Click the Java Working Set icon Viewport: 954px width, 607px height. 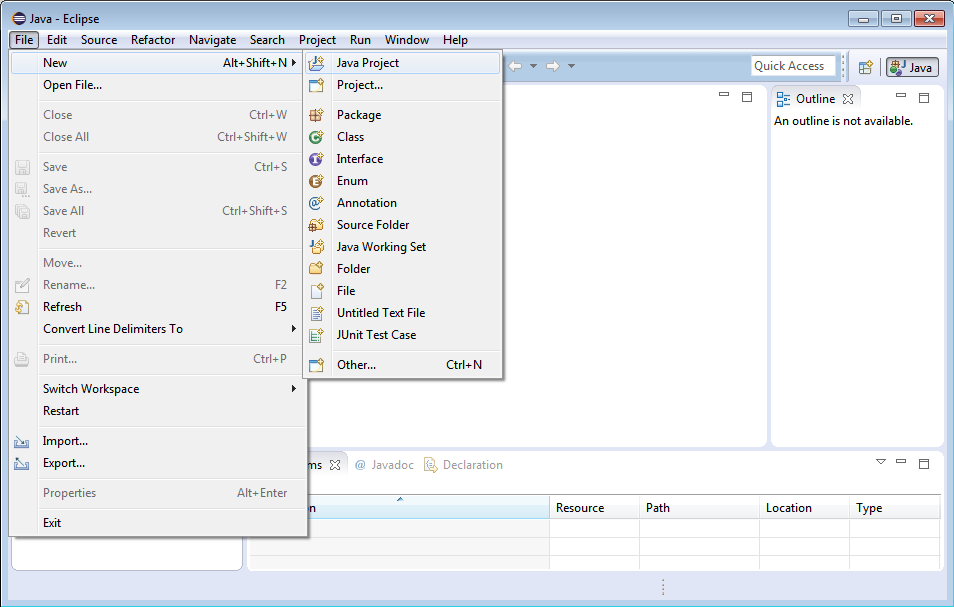tap(316, 247)
